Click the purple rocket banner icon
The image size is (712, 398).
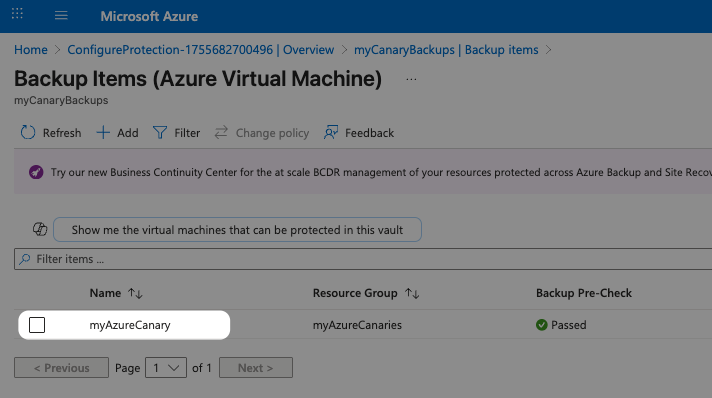pyautogui.click(x=36, y=172)
